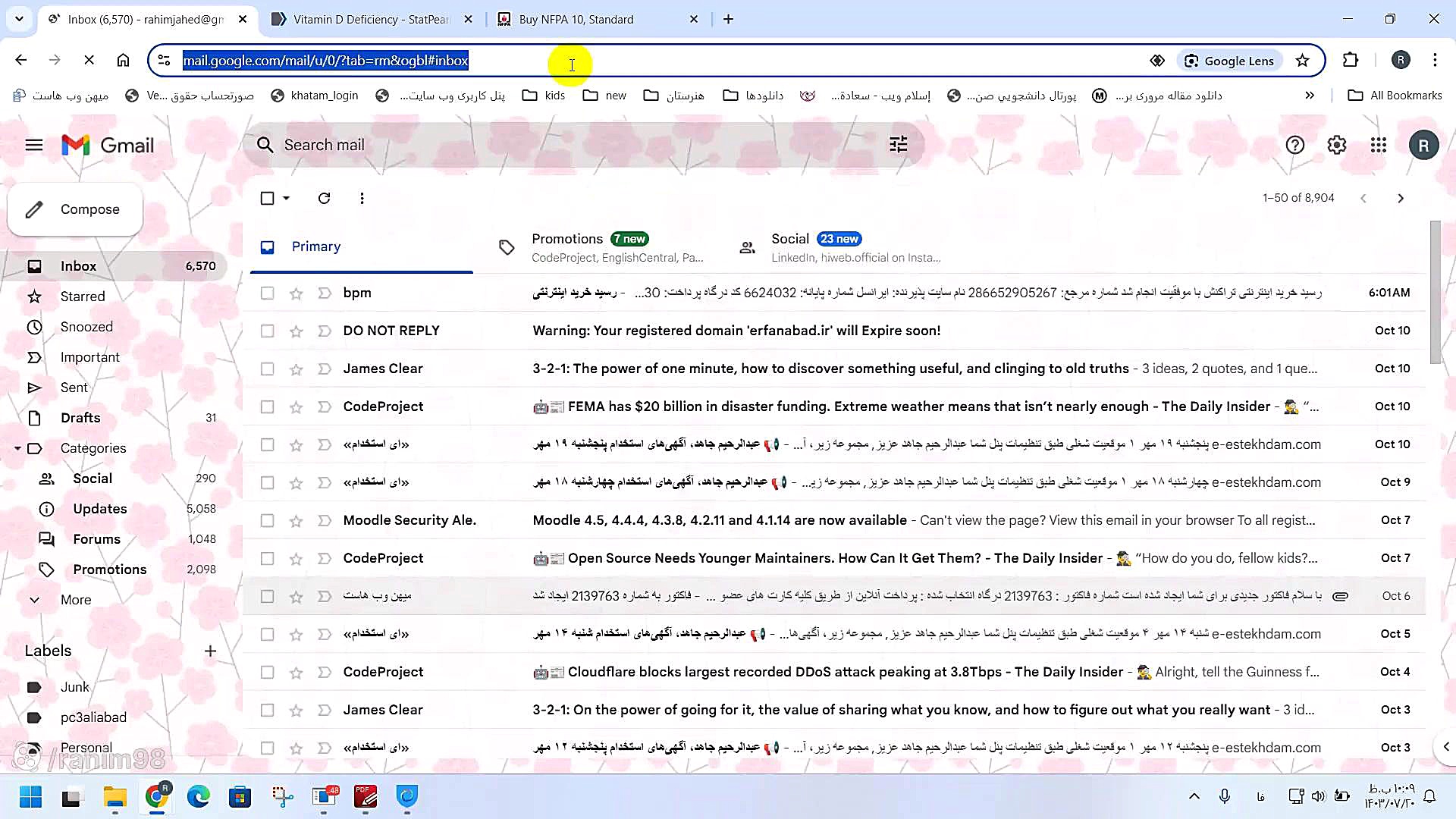Open the select dropdown arrow beside select-all
The height and width of the screenshot is (819, 1456).
286,198
